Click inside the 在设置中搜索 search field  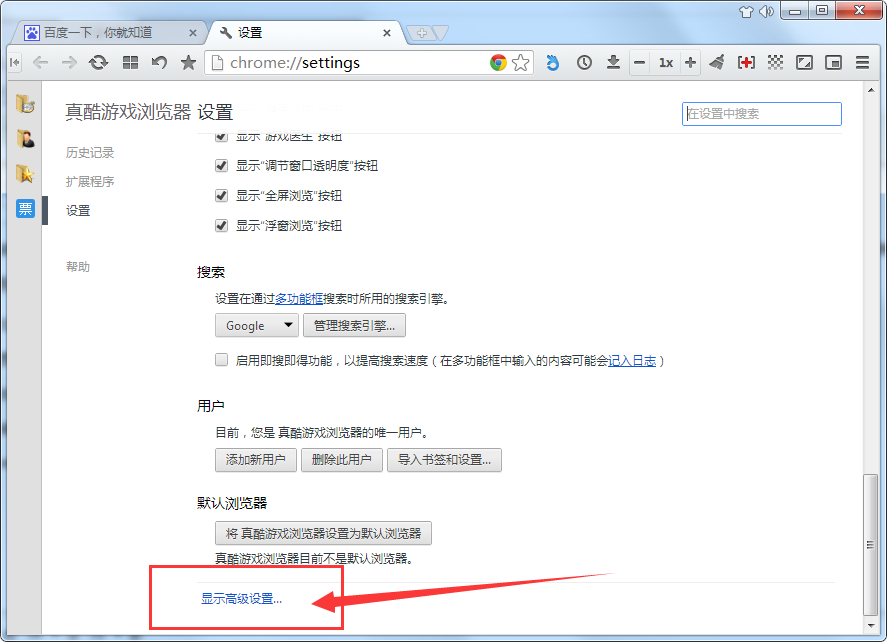tap(762, 114)
